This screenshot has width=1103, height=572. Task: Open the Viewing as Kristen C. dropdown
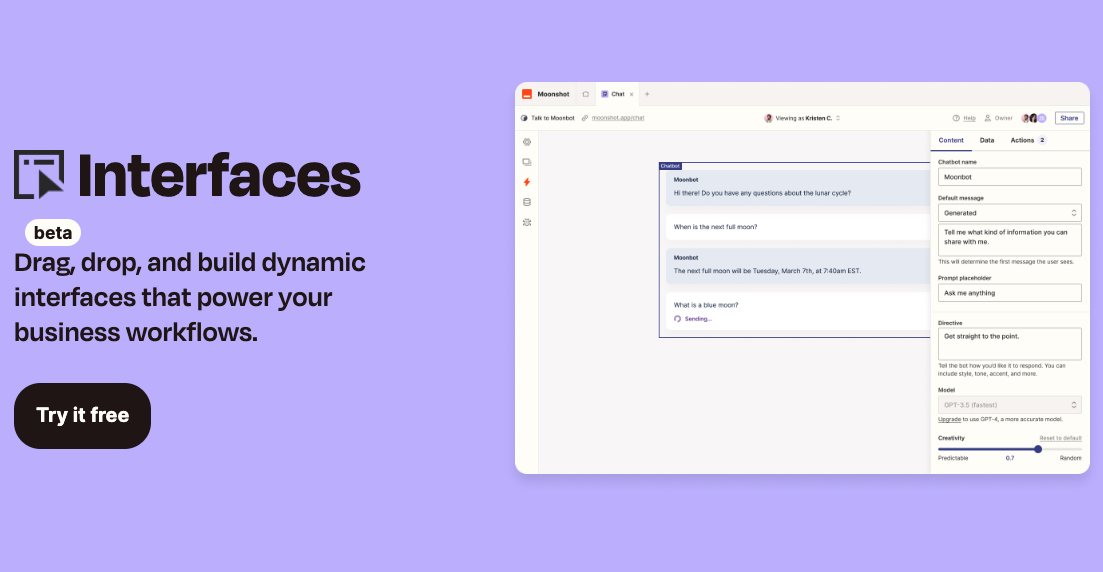803,118
